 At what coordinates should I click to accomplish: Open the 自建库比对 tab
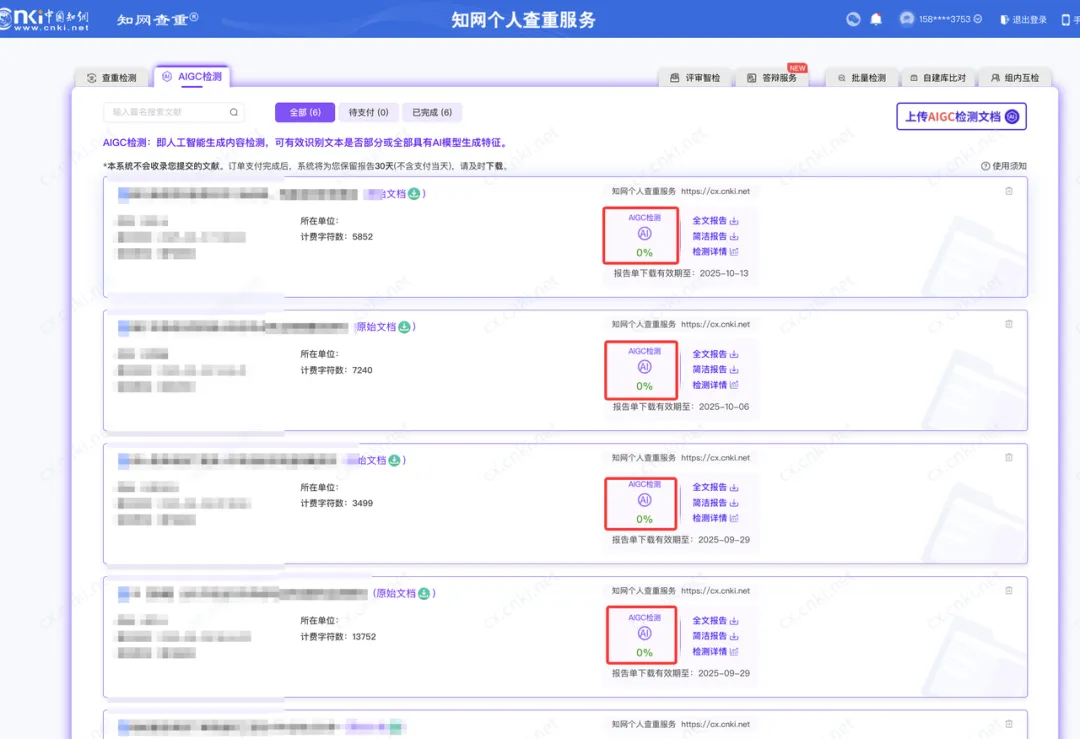(x=937, y=78)
